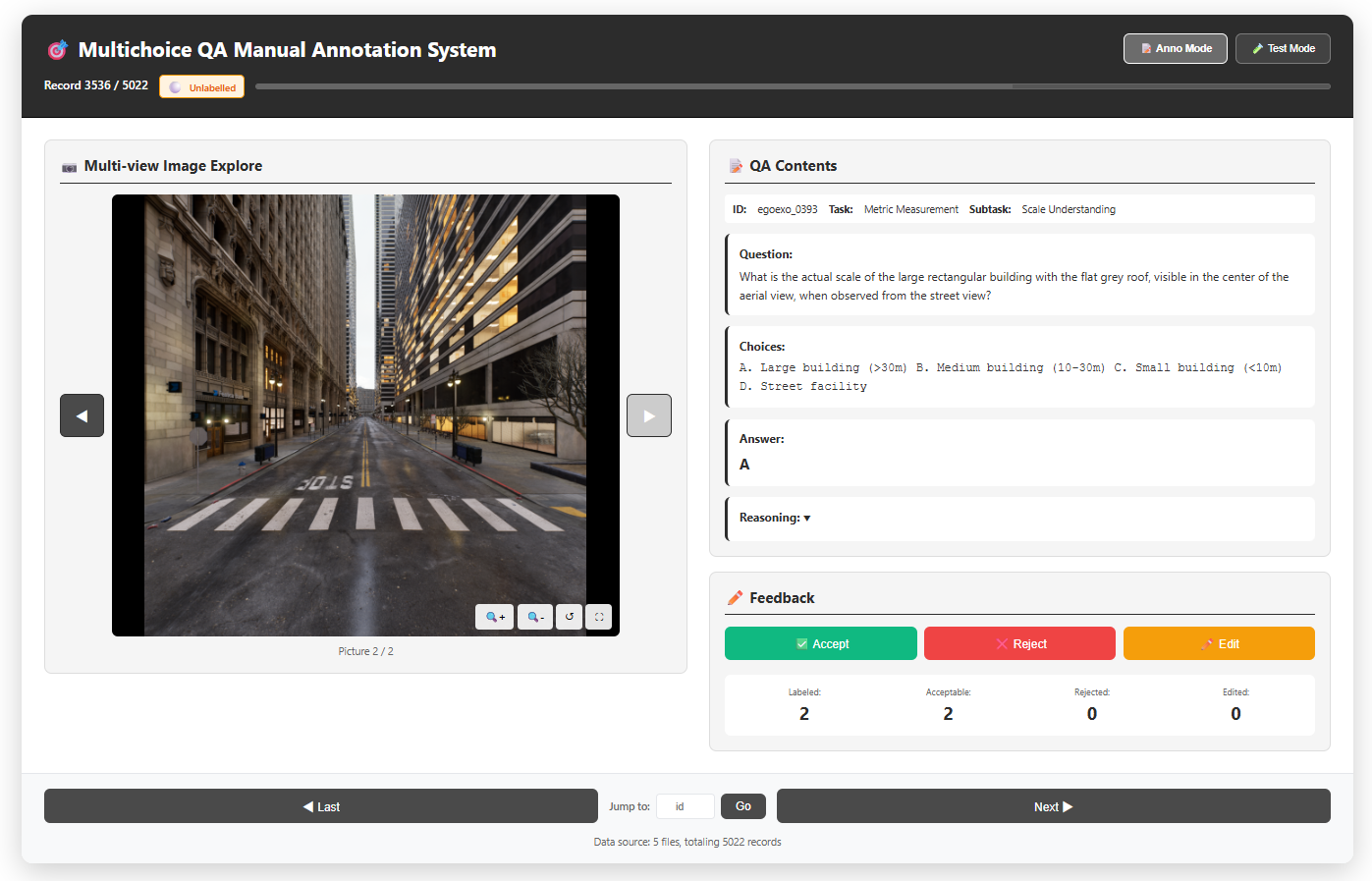Viewport: 1372px width, 881px height.
Task: Zoom out of the street view image
Action: 534,617
